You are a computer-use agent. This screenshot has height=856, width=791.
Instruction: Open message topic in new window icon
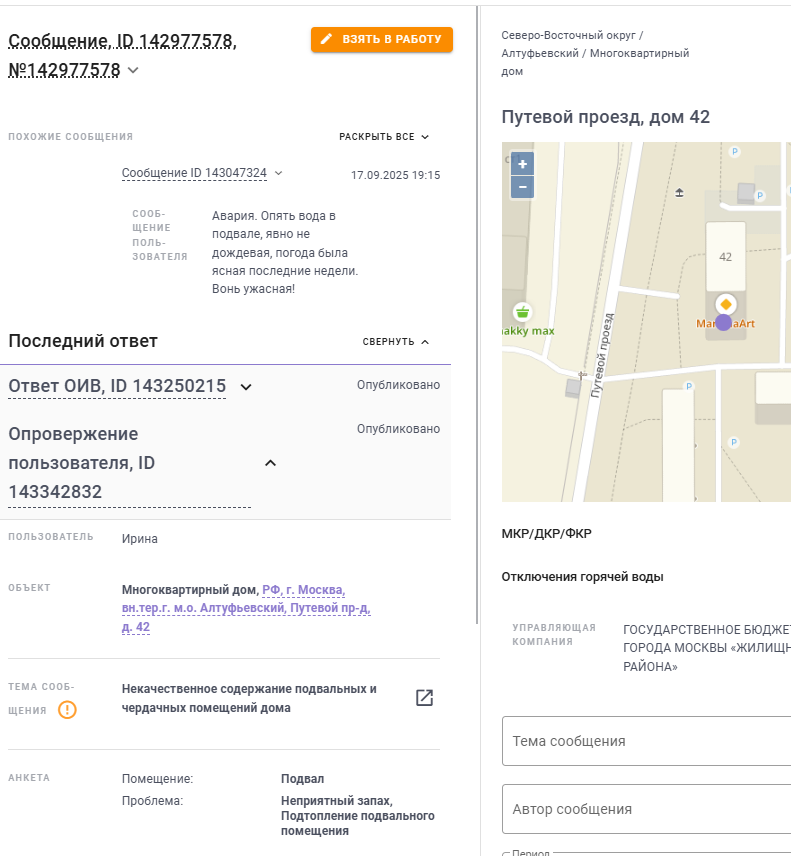pyautogui.click(x=424, y=698)
